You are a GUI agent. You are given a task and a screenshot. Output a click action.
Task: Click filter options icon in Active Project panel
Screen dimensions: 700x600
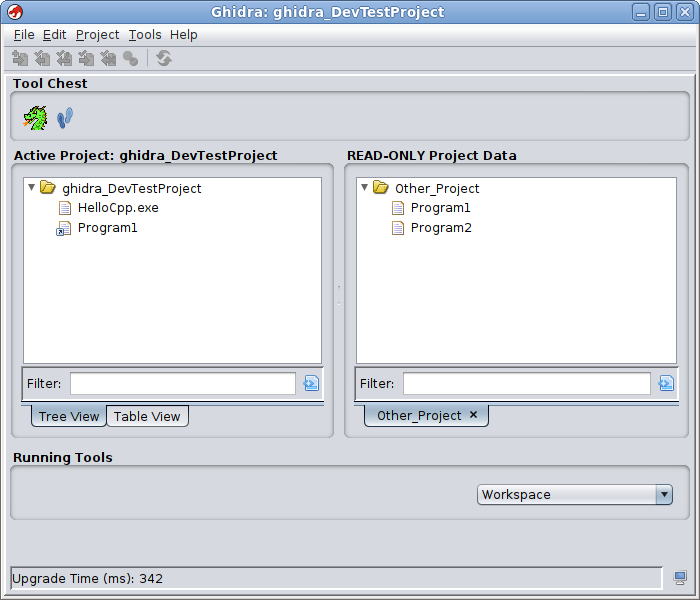tap(311, 383)
